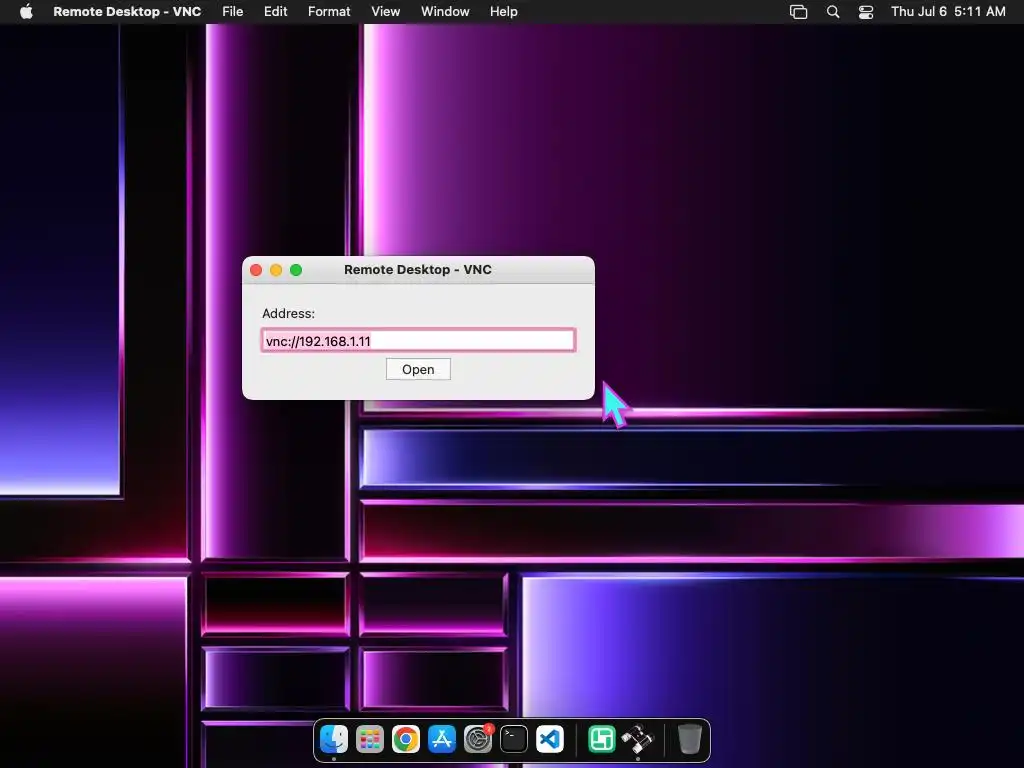Open the Trash in the Dock
This screenshot has height=768, width=1024.
(x=689, y=739)
